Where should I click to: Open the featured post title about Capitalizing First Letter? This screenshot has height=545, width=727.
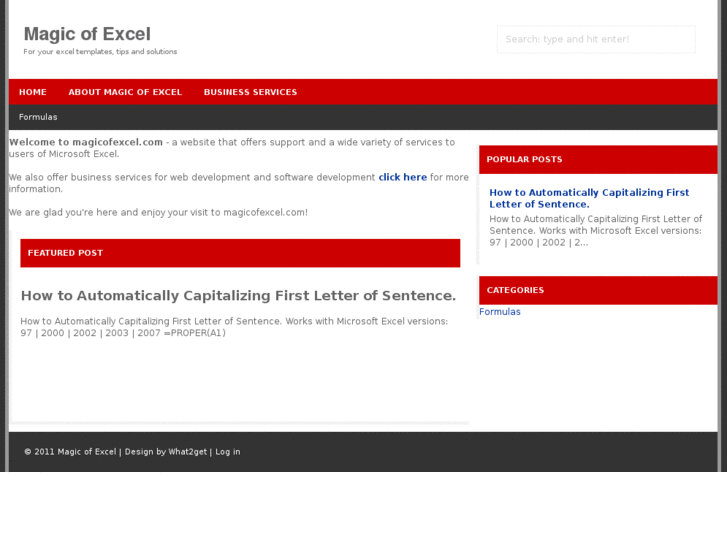tap(238, 295)
